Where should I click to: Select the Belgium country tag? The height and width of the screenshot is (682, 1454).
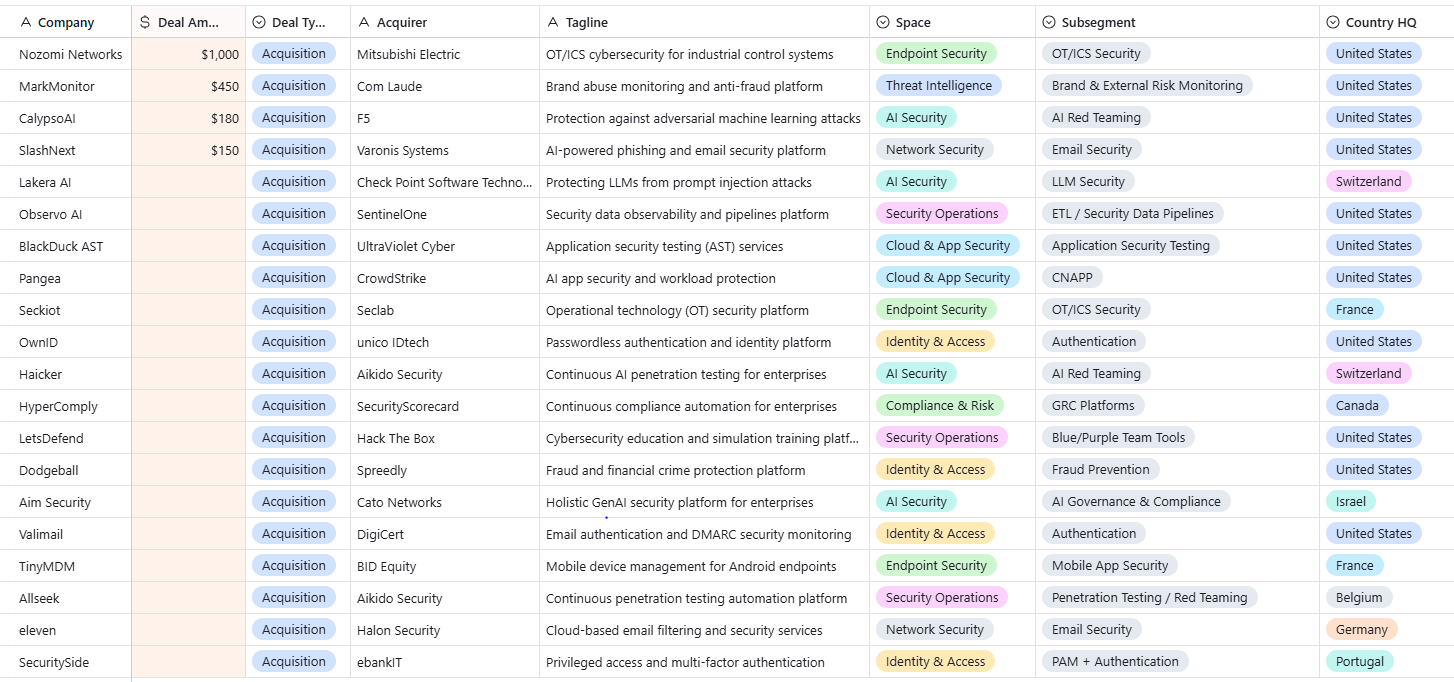(x=1359, y=598)
